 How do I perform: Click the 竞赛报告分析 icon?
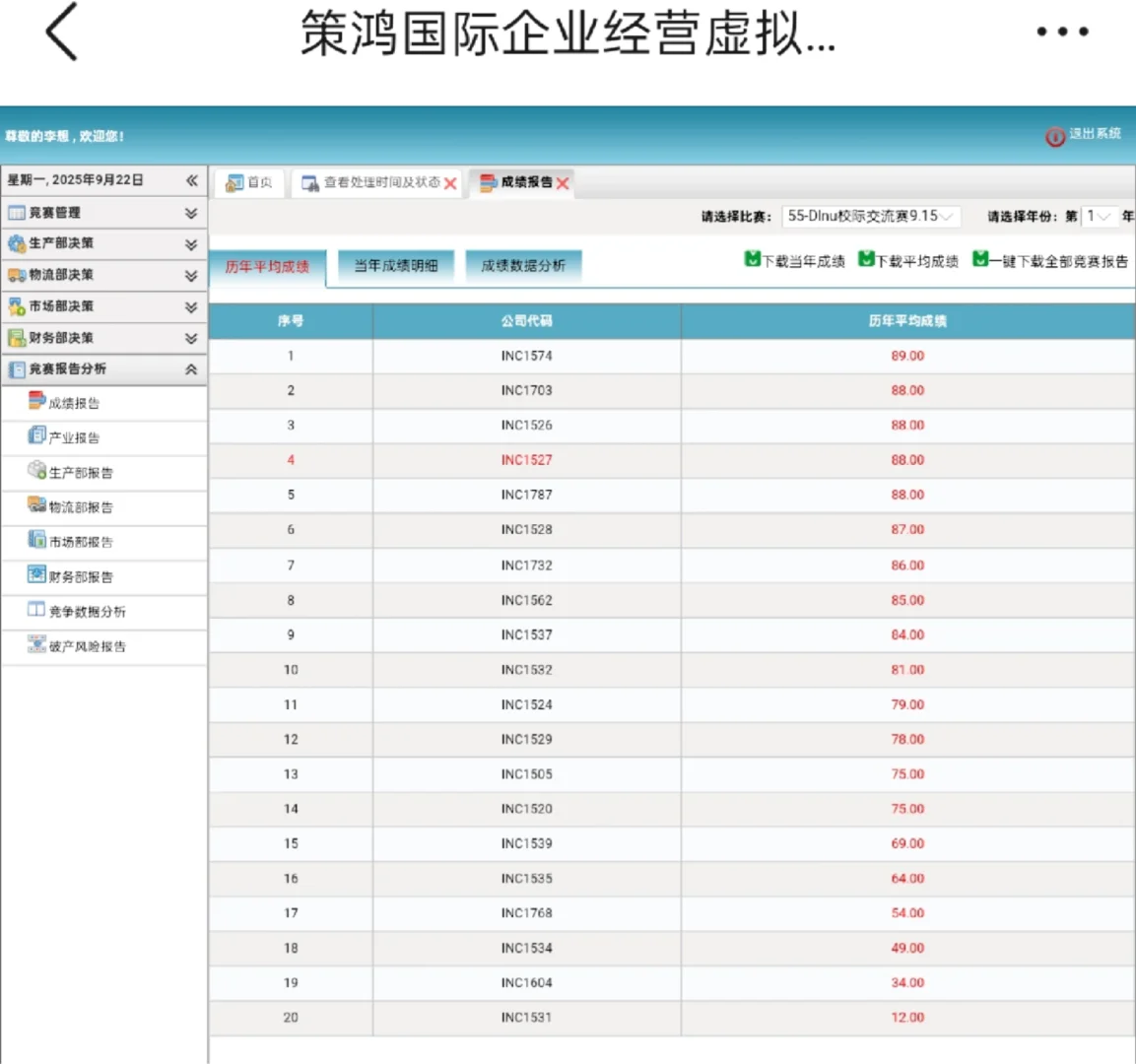[x=16, y=369]
